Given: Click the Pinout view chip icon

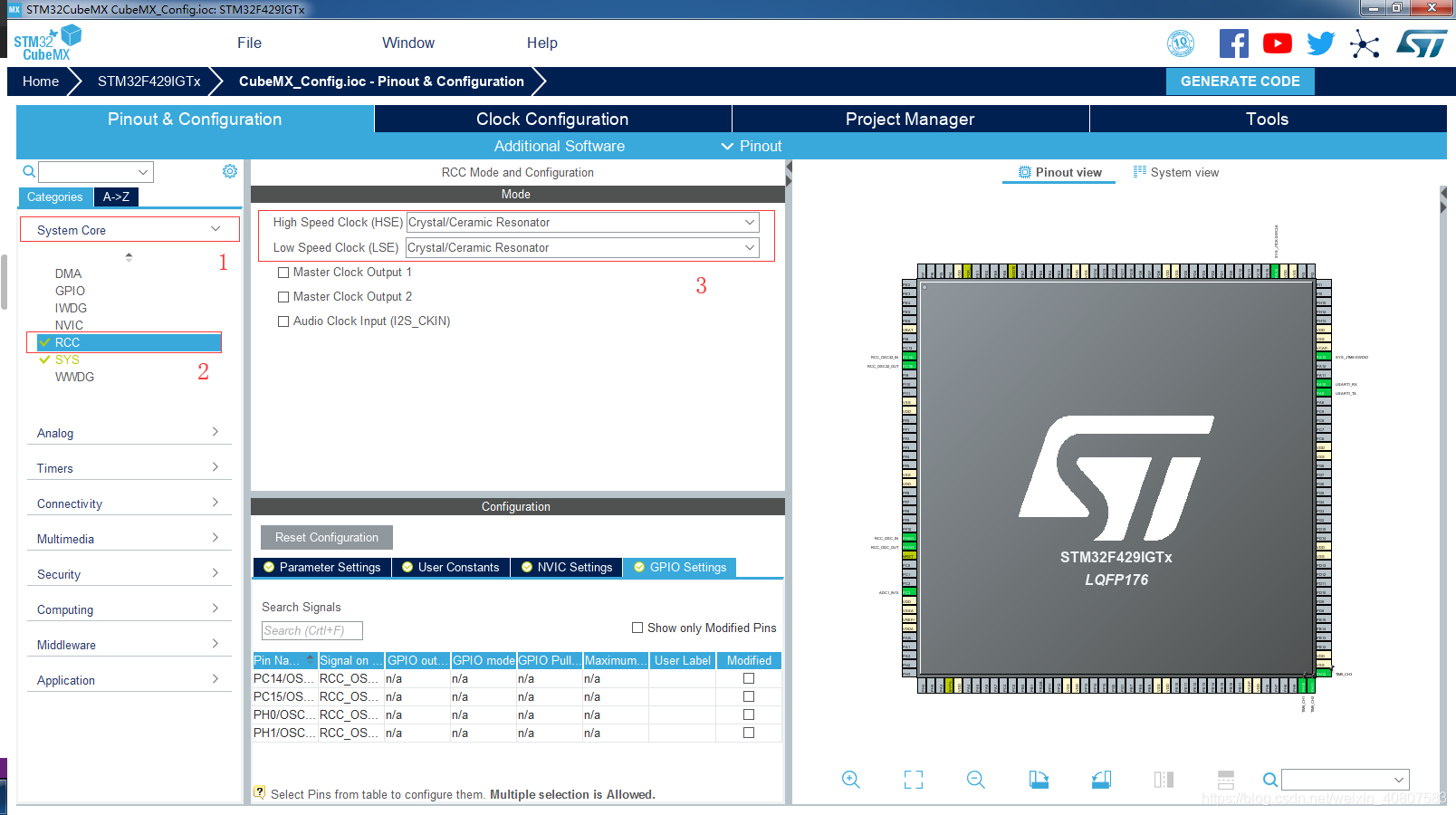Looking at the screenshot, I should coord(1025,172).
